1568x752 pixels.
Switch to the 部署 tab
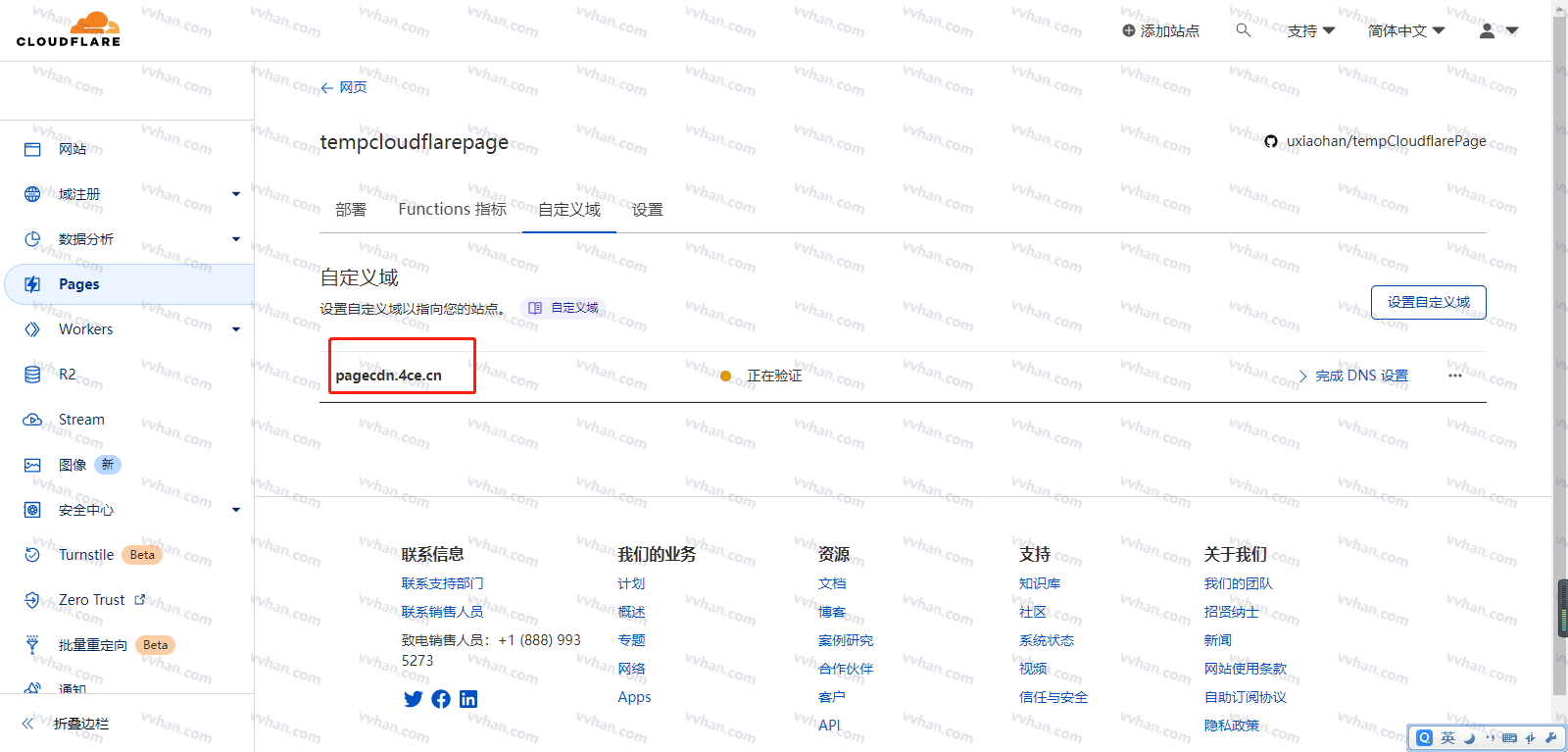click(x=351, y=210)
